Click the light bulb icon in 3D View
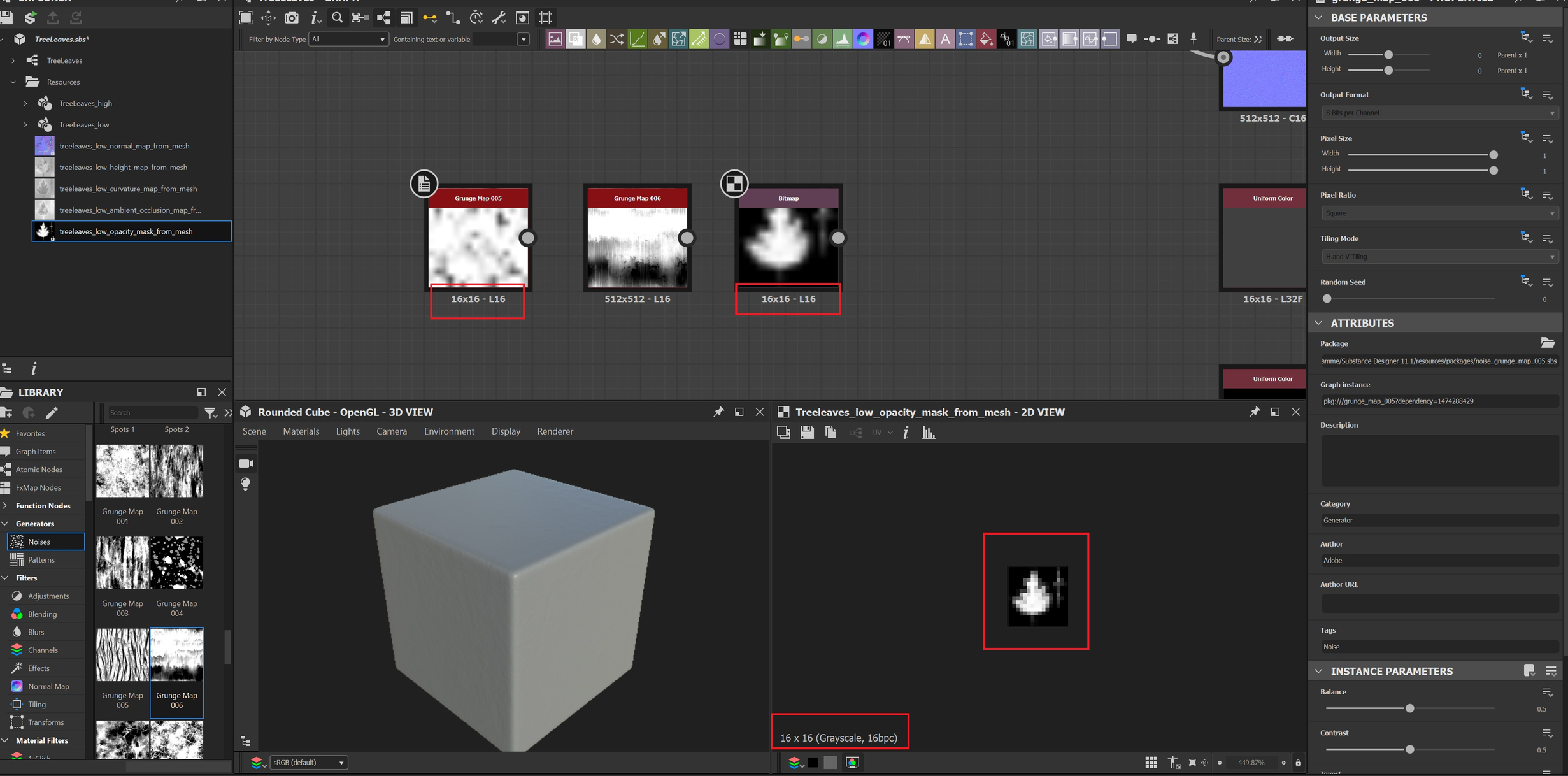The image size is (1568, 776). pos(246,485)
